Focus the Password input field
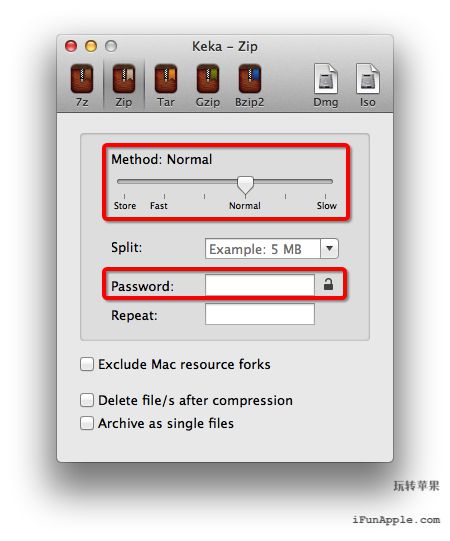Screen dimensions: 450x541 pyautogui.click(x=260, y=285)
